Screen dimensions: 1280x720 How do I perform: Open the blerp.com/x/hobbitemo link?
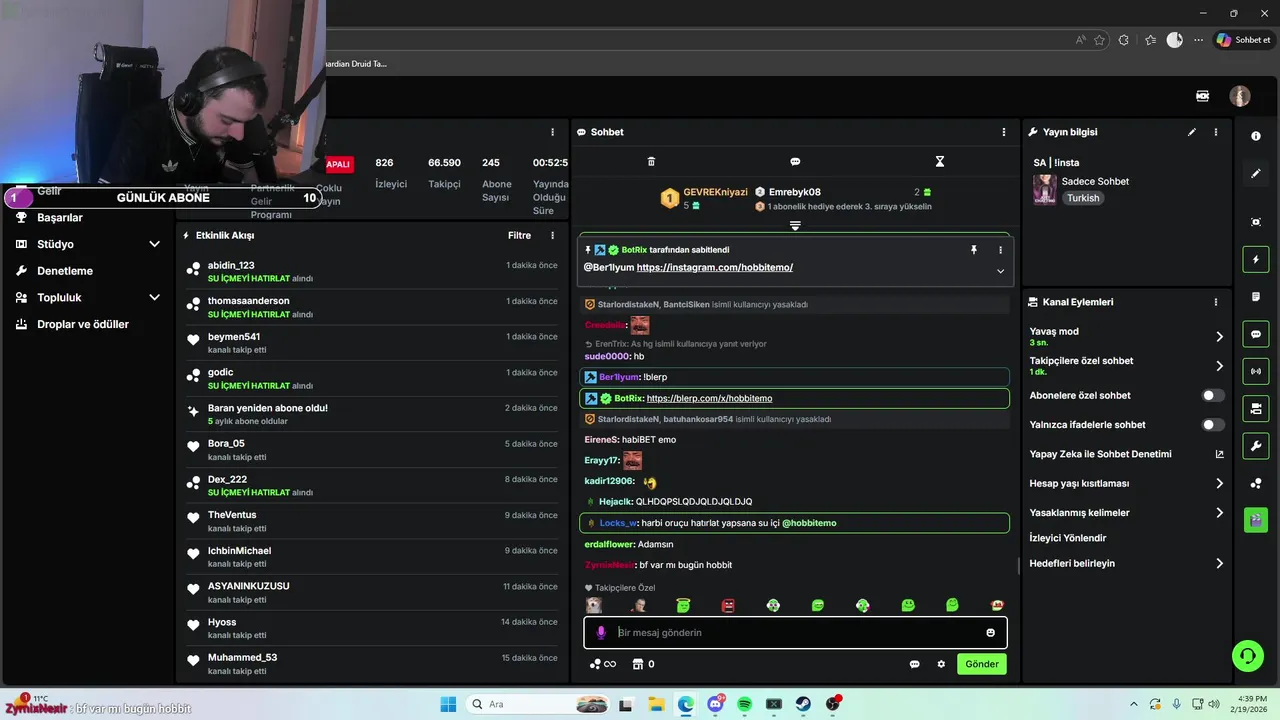tap(709, 399)
